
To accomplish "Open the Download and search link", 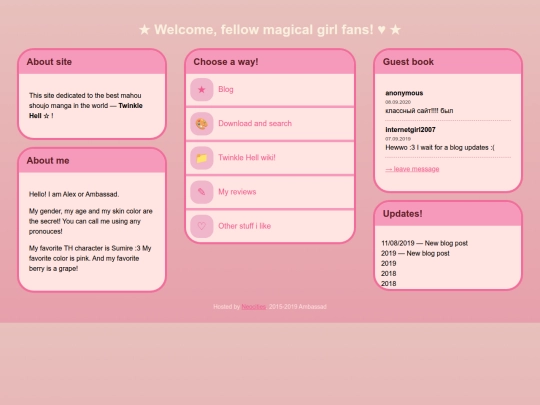I will pos(255,123).
